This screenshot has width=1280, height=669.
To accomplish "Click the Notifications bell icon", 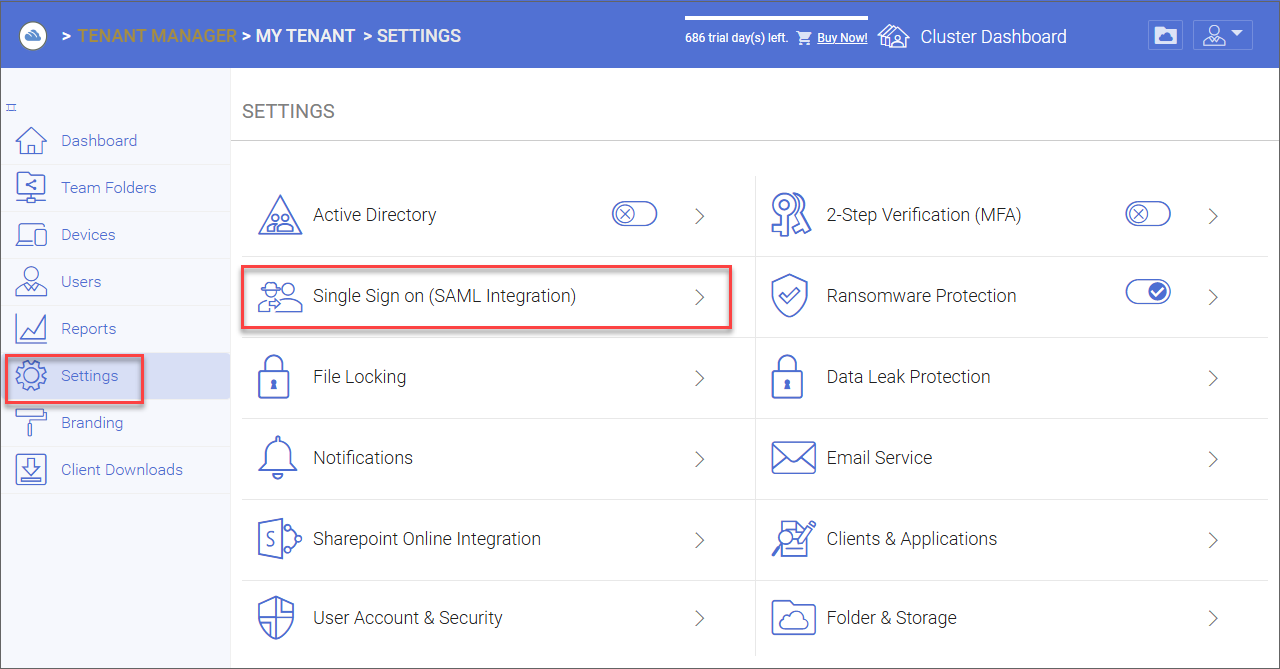I will (278, 458).
